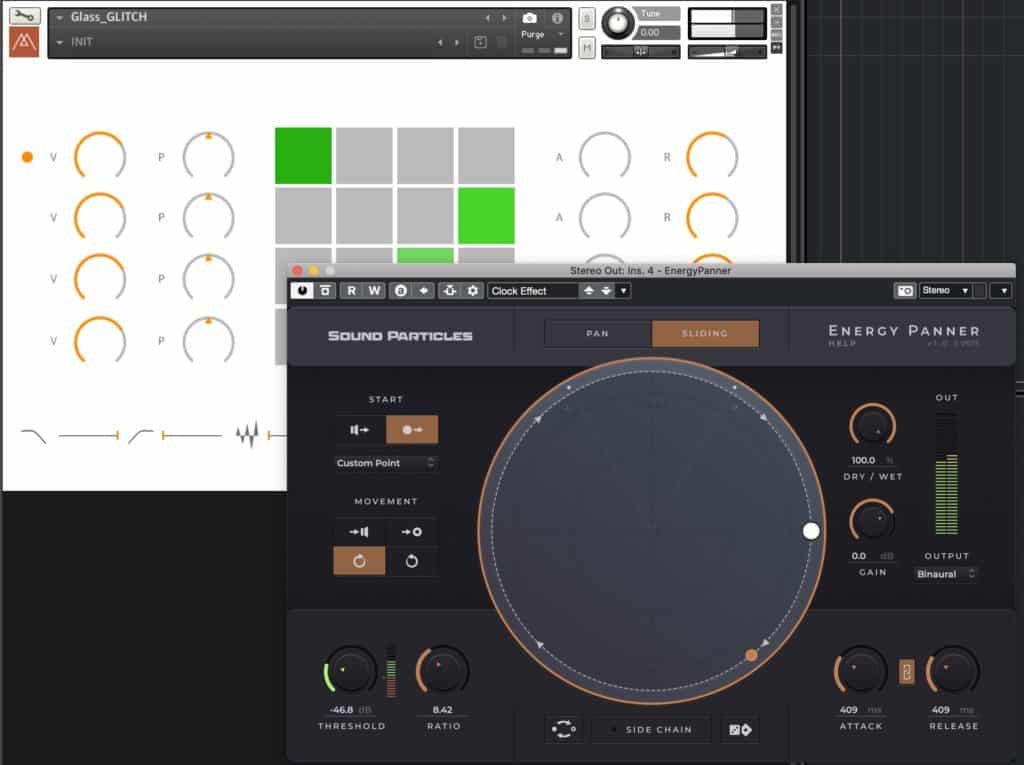Click the circular path icon left of Side Chain

pyautogui.click(x=564, y=730)
